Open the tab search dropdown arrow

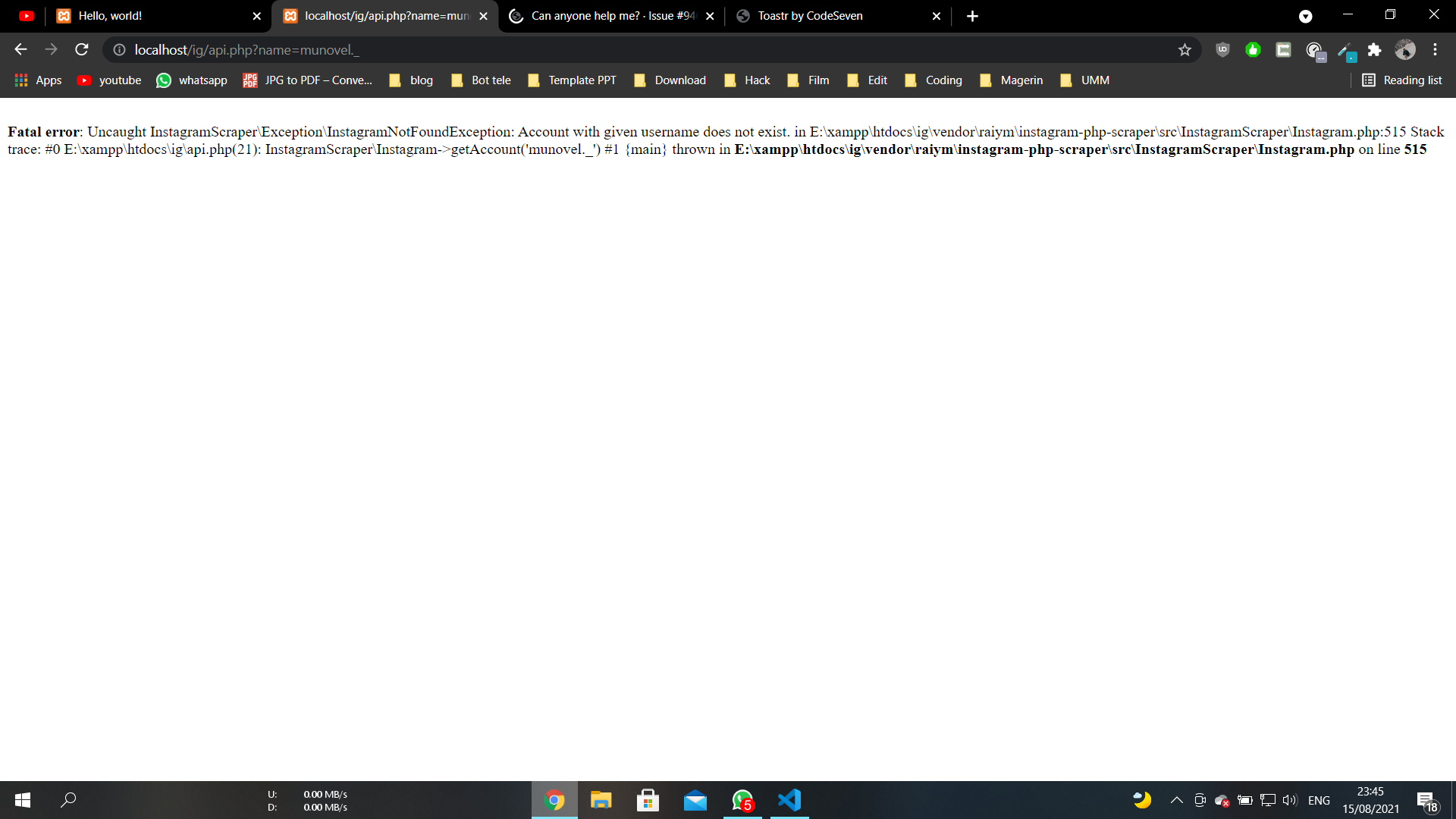coord(1305,16)
